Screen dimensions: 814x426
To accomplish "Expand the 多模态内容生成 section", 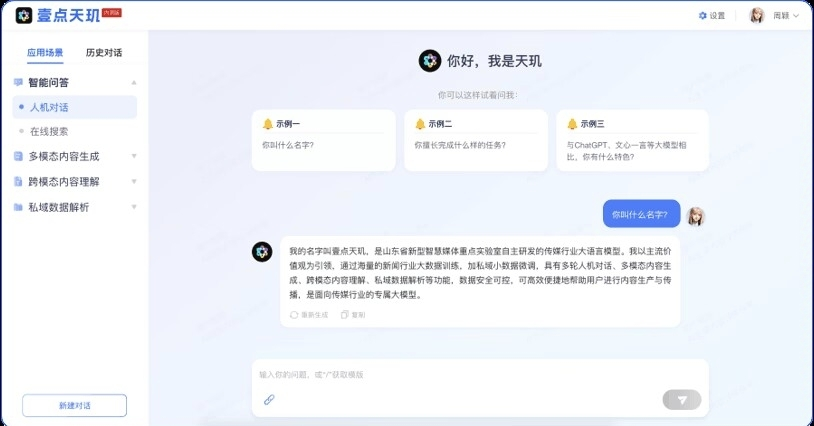I will click(134, 156).
